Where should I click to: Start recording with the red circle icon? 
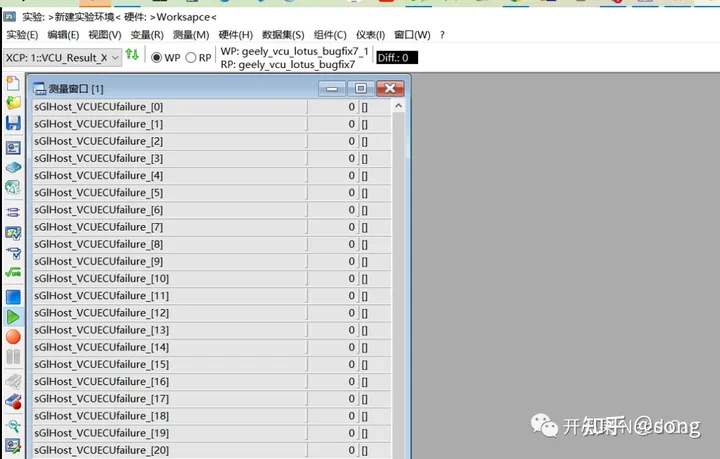tap(13, 336)
